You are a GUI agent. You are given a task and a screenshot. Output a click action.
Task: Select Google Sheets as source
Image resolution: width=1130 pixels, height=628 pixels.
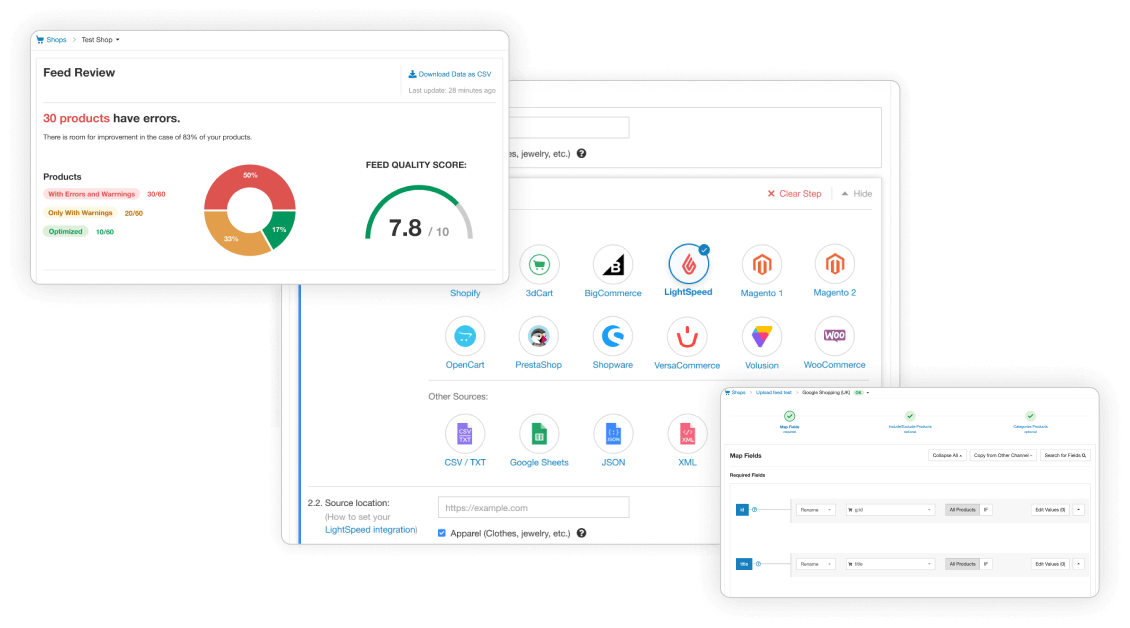[x=539, y=434]
